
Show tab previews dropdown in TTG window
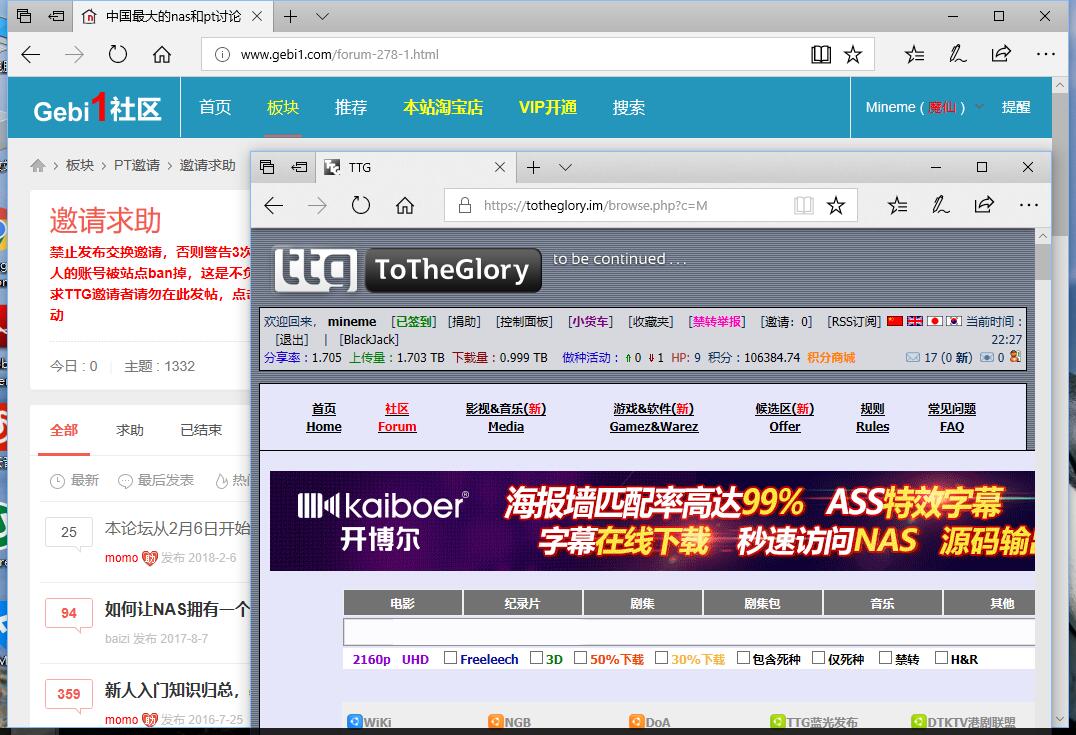pyautogui.click(x=565, y=167)
